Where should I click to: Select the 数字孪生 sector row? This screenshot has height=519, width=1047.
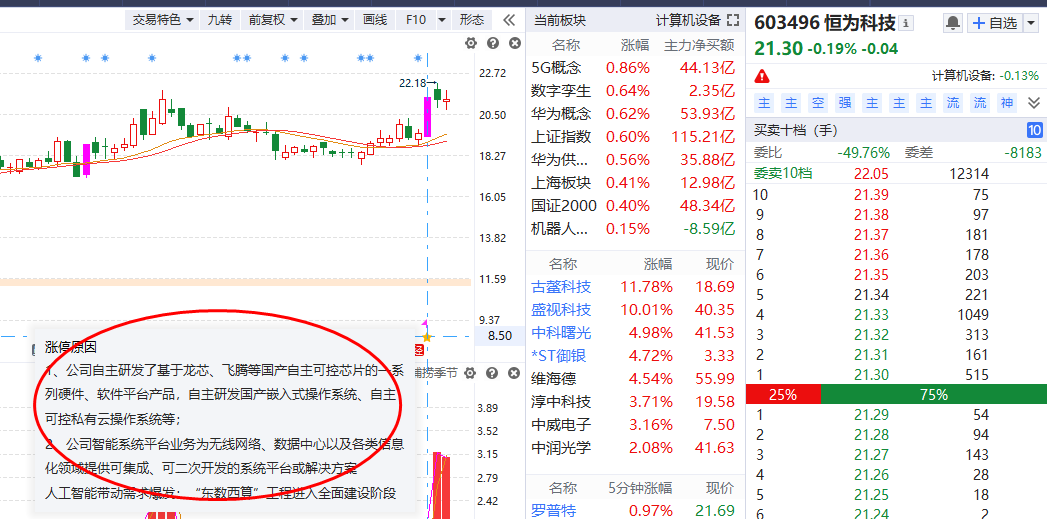(634, 90)
